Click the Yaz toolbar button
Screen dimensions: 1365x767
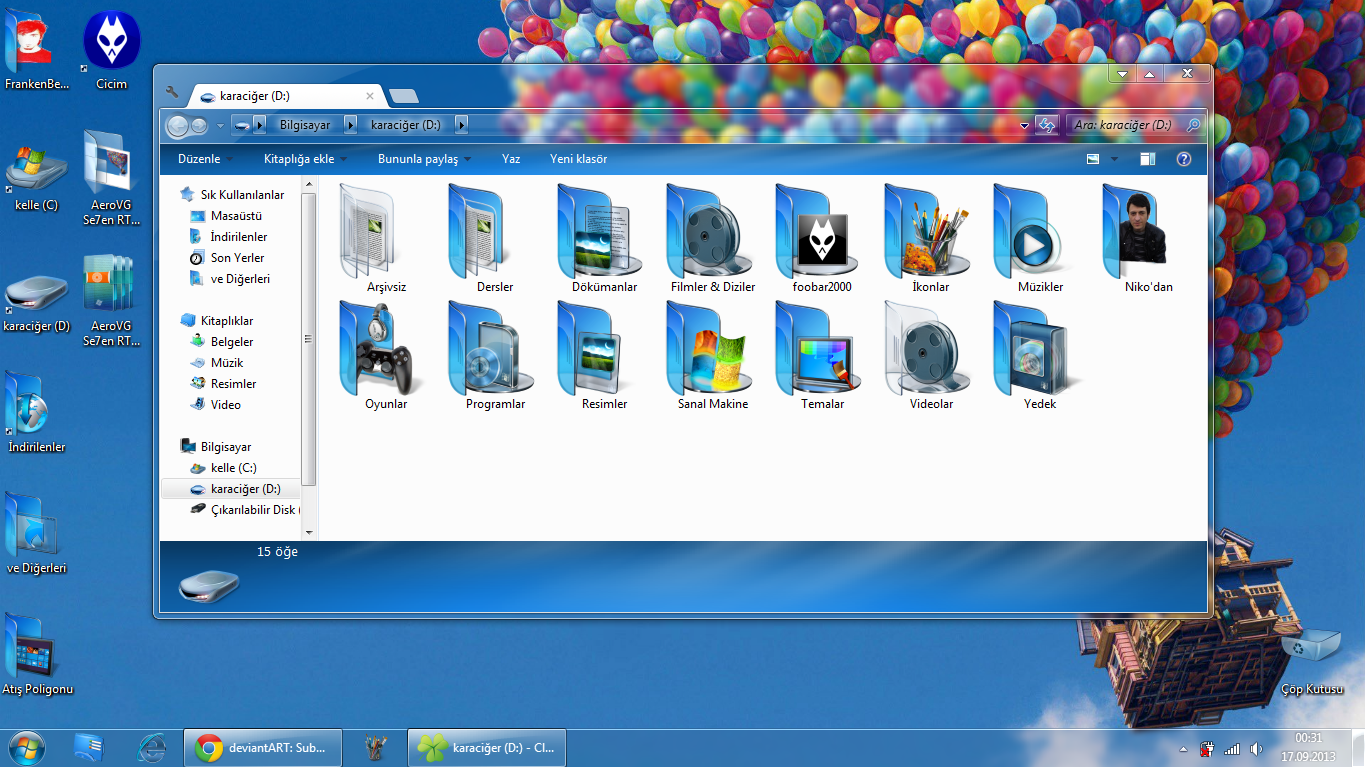[x=511, y=159]
